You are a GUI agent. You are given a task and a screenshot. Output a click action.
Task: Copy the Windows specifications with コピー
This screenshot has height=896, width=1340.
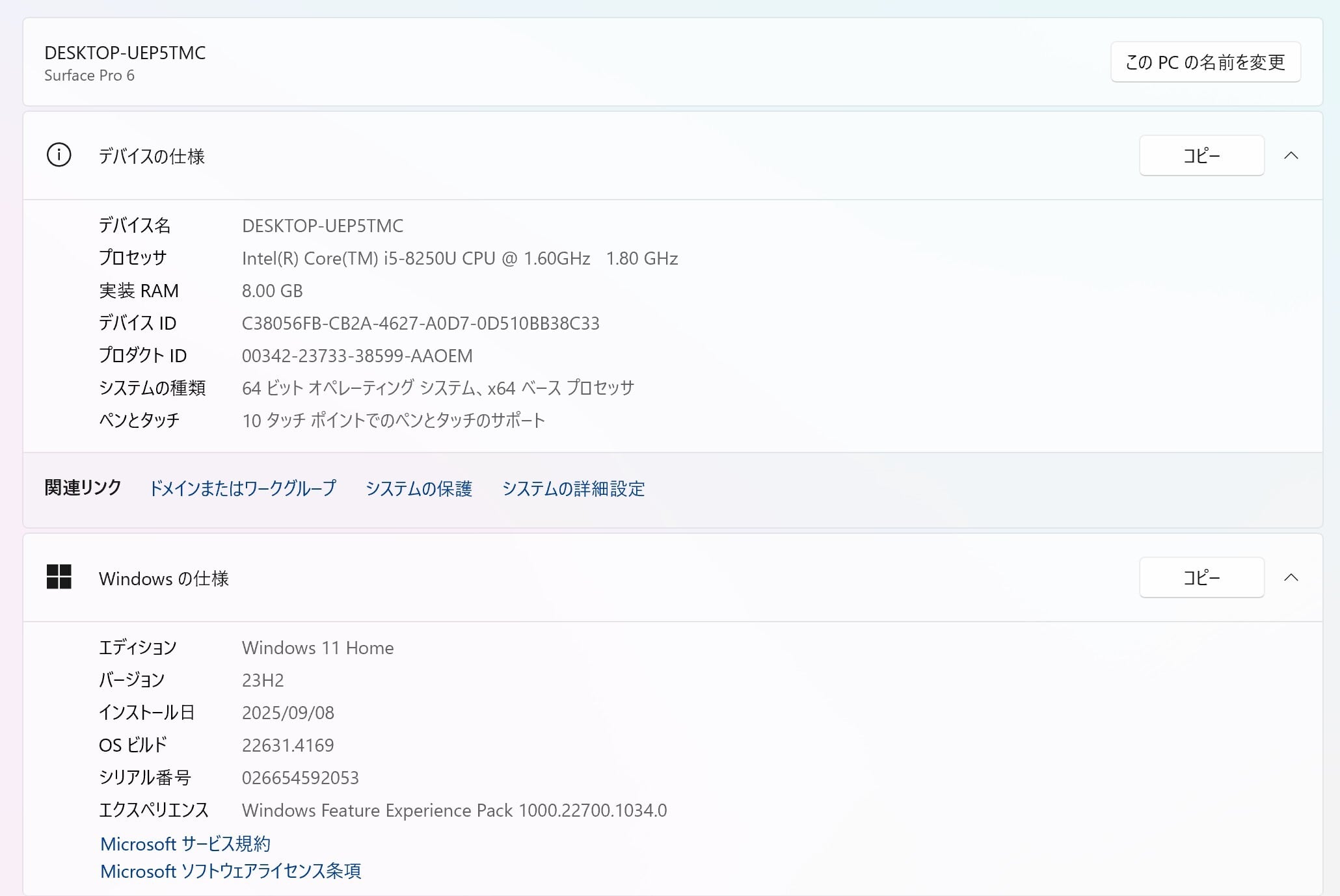[x=1201, y=577]
